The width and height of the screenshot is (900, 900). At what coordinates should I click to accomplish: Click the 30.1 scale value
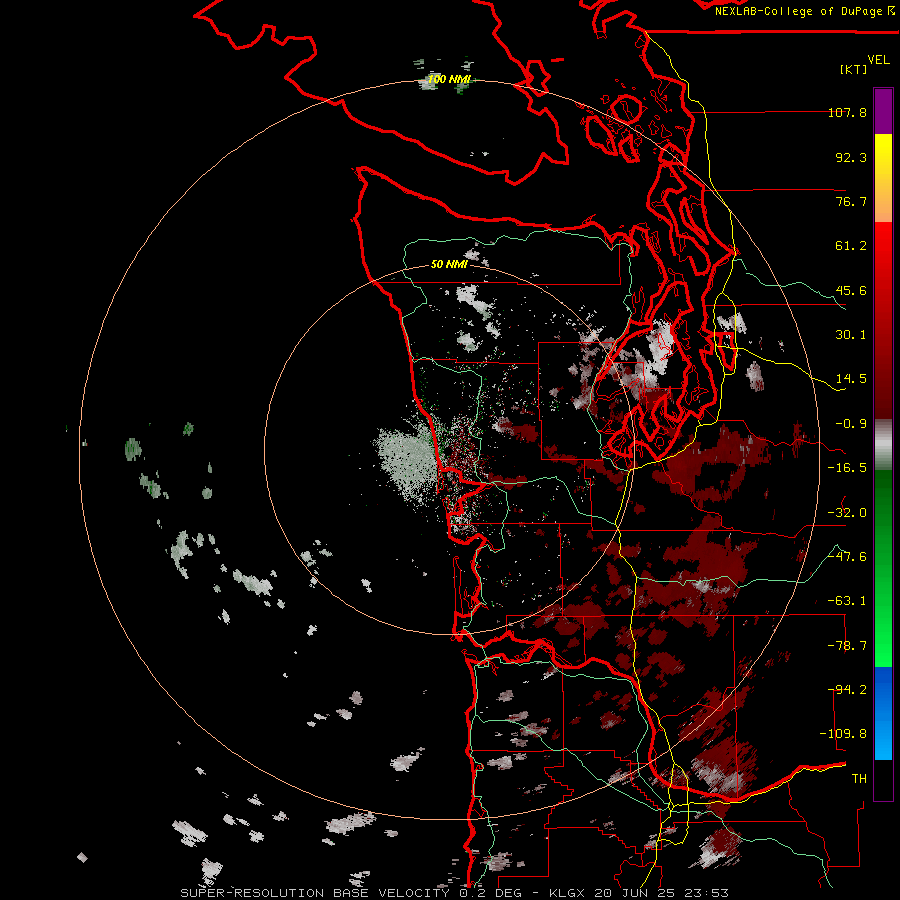(x=851, y=335)
